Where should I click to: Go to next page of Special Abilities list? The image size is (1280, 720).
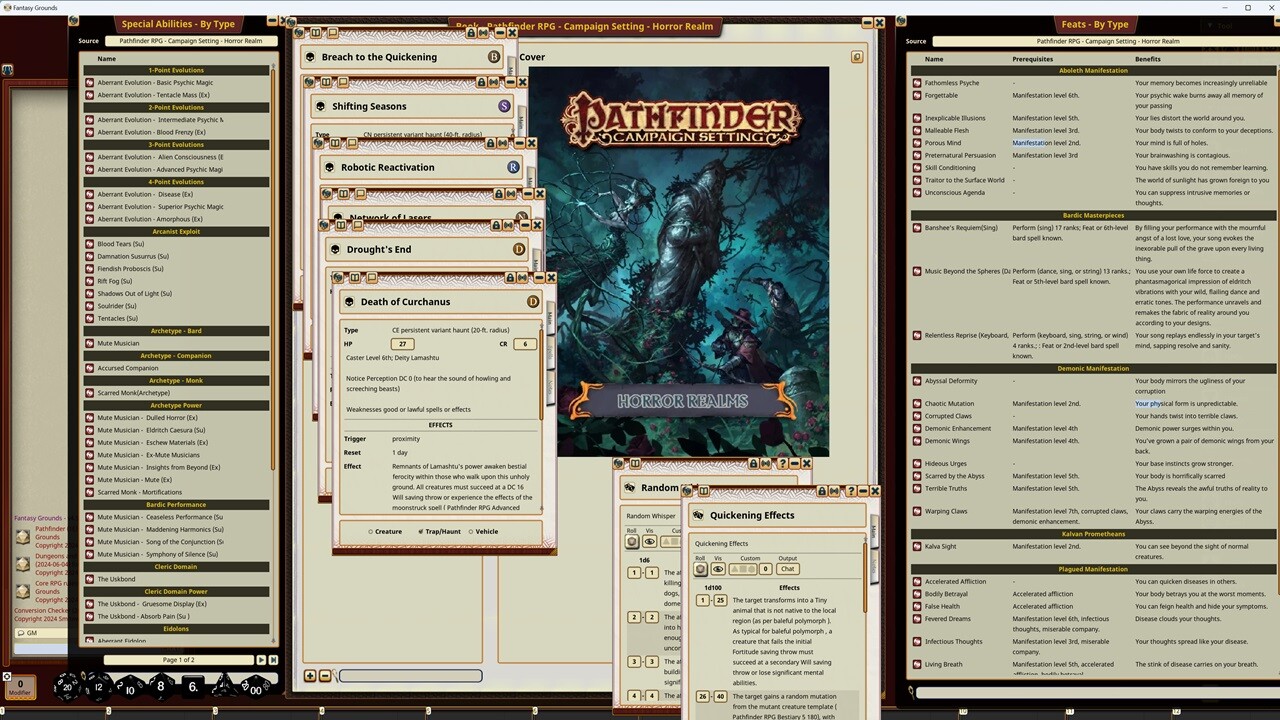tap(262, 660)
